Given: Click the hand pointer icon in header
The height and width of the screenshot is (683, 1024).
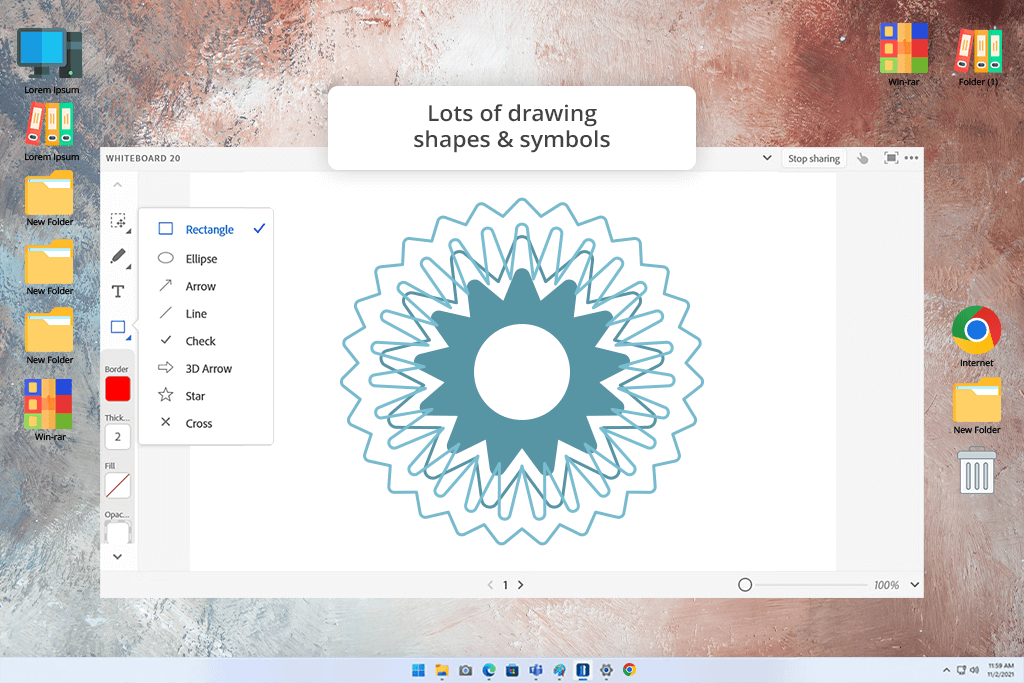Looking at the screenshot, I should [863, 158].
